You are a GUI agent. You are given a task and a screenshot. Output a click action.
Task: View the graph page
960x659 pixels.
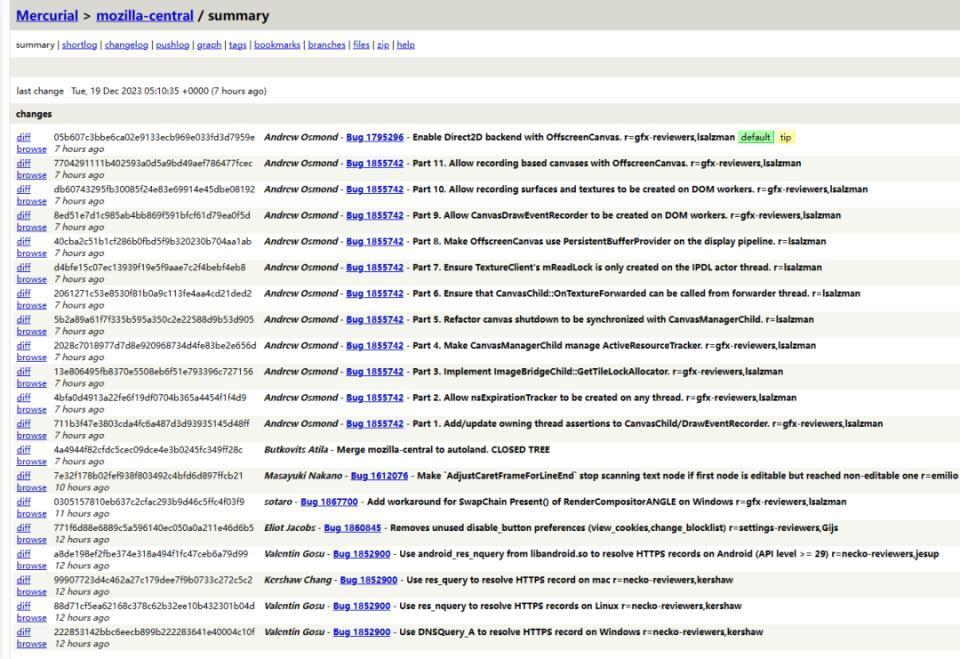[x=209, y=45]
